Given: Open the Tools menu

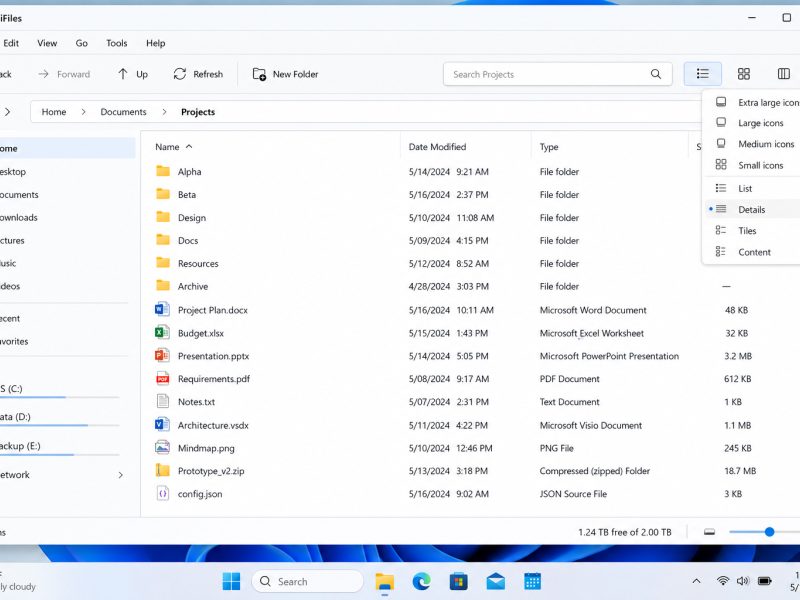Looking at the screenshot, I should pyautogui.click(x=116, y=43).
